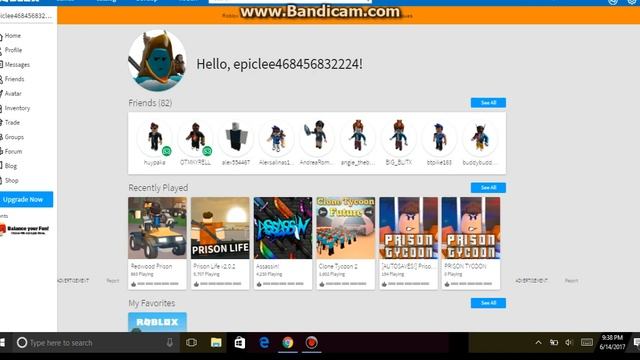Click the Upgrade Now button
The width and height of the screenshot is (640, 360).
(x=26, y=200)
